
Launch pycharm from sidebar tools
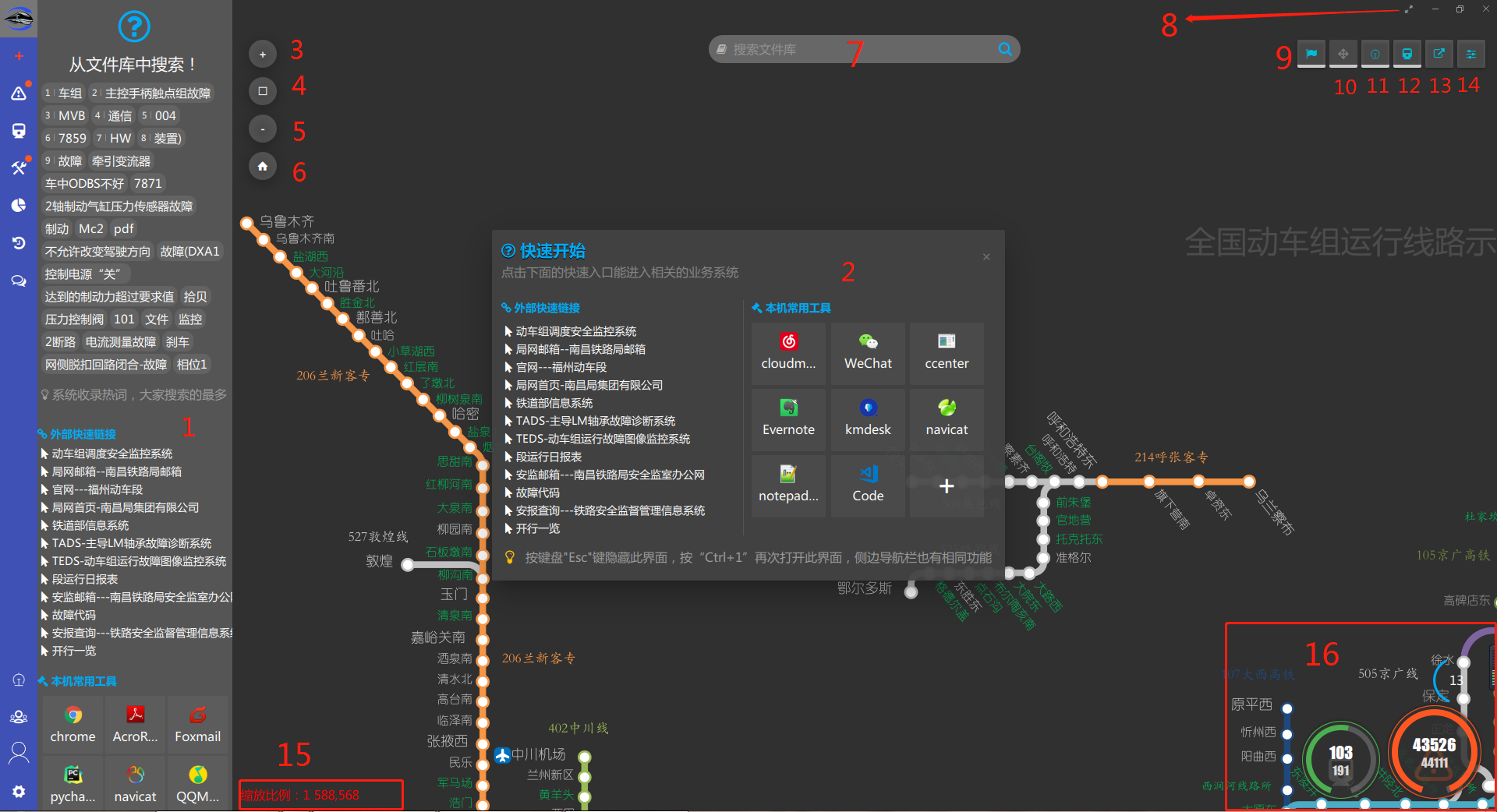coord(73,784)
